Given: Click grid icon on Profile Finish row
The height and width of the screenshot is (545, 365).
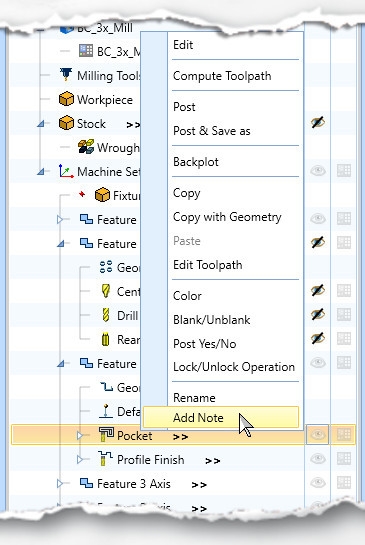Looking at the screenshot, I should (343, 458).
